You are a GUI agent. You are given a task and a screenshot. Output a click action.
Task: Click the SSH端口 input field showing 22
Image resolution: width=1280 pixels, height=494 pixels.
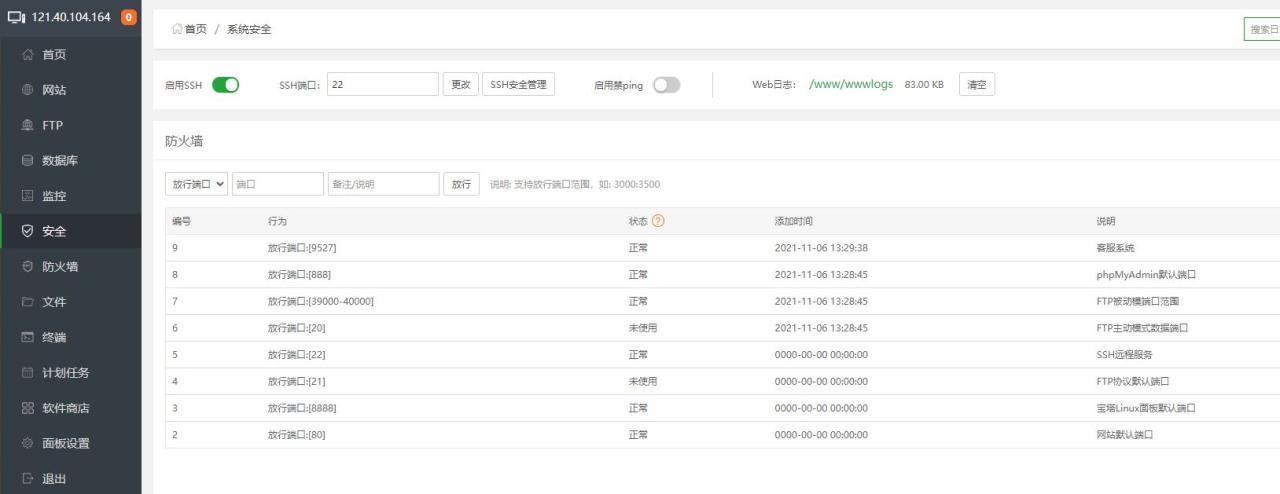click(x=383, y=85)
